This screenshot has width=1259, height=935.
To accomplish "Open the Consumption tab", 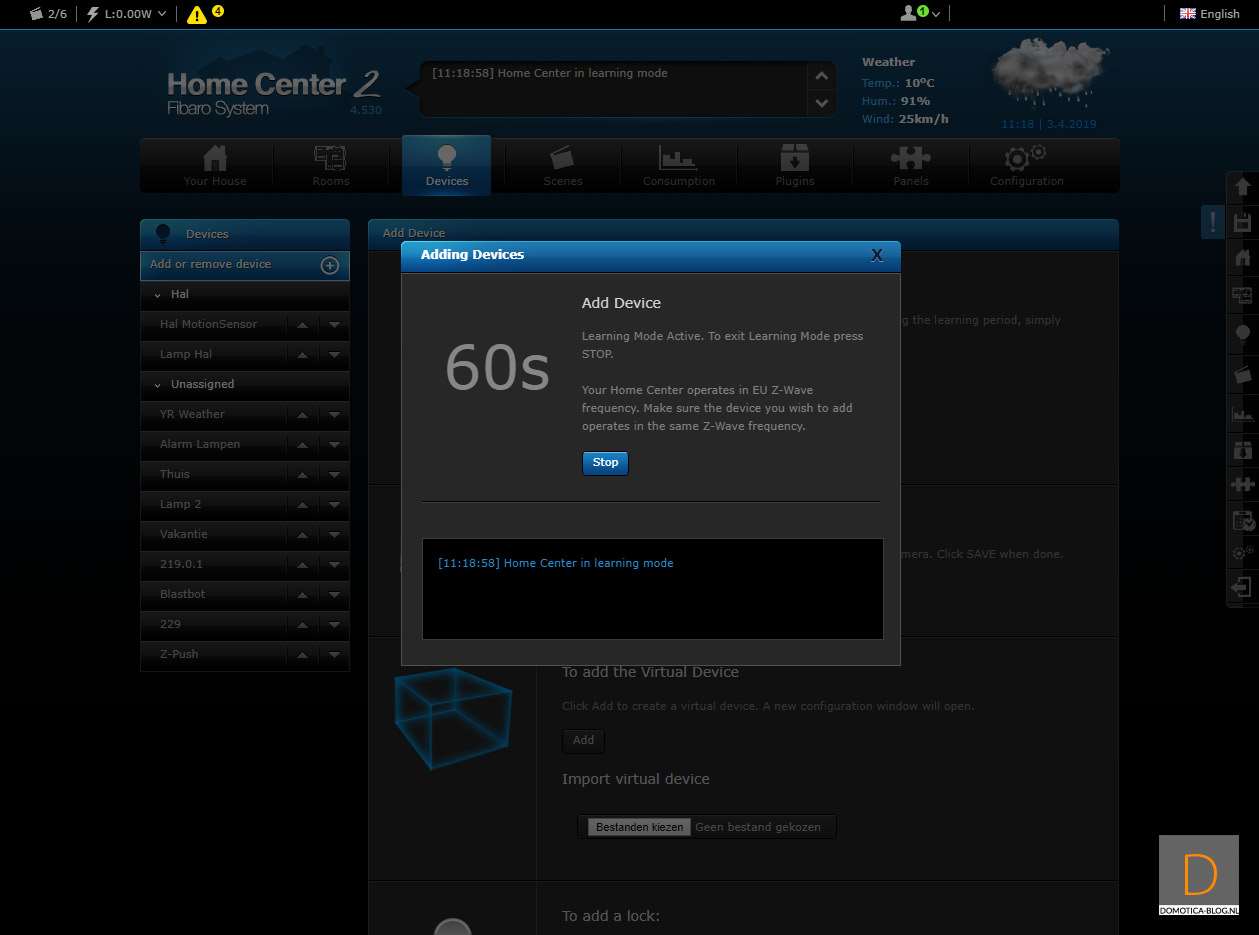I will [x=679, y=166].
